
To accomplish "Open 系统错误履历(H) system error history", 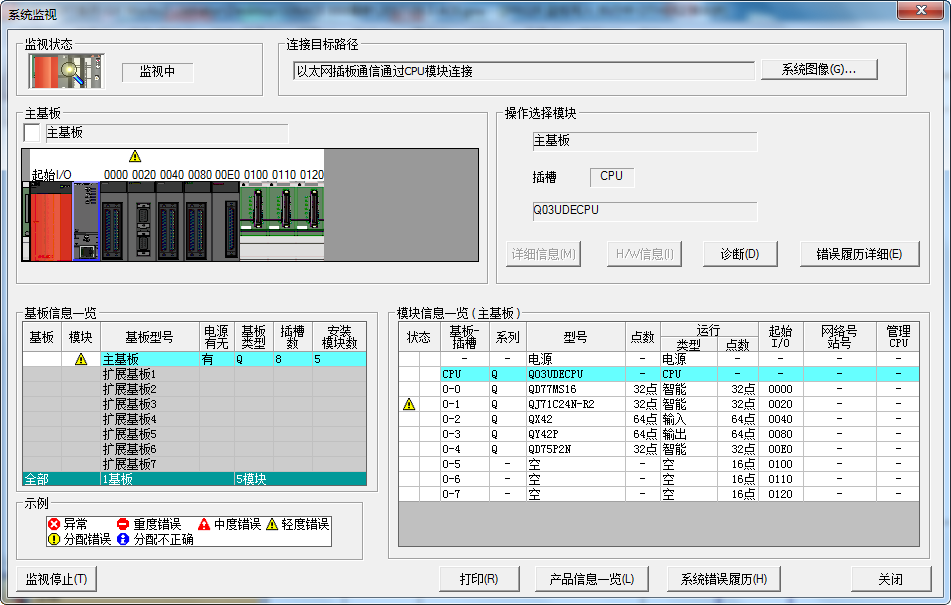I will (723, 579).
